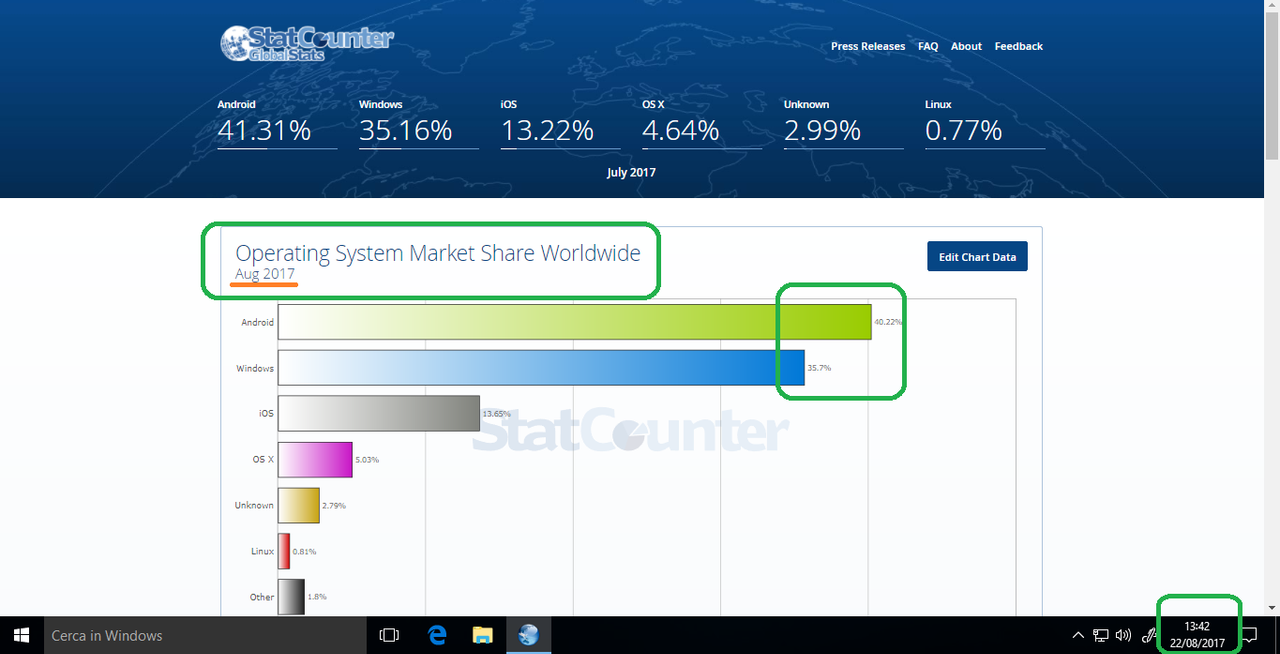Viewport: 1280px width, 654px height.
Task: Click the 13.65% iOS value label
Action: pyautogui.click(x=496, y=414)
